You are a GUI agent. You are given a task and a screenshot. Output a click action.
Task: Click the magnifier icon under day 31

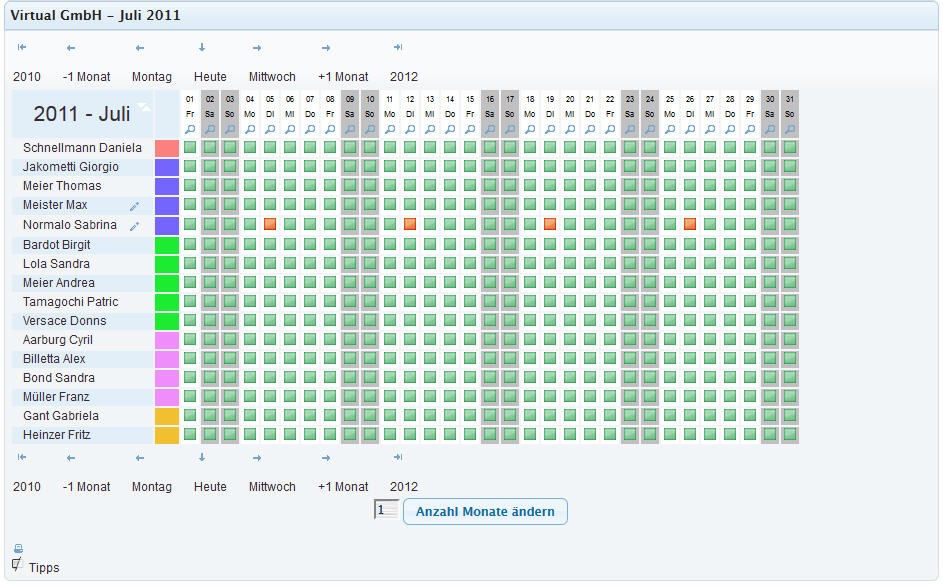pyautogui.click(x=790, y=129)
